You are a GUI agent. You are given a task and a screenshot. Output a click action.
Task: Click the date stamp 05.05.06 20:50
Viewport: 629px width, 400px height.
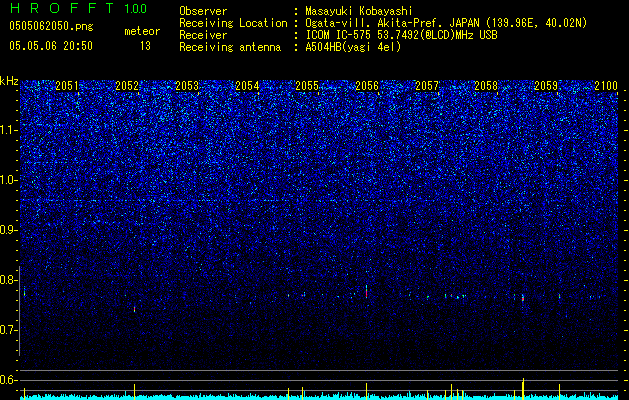tap(51, 46)
